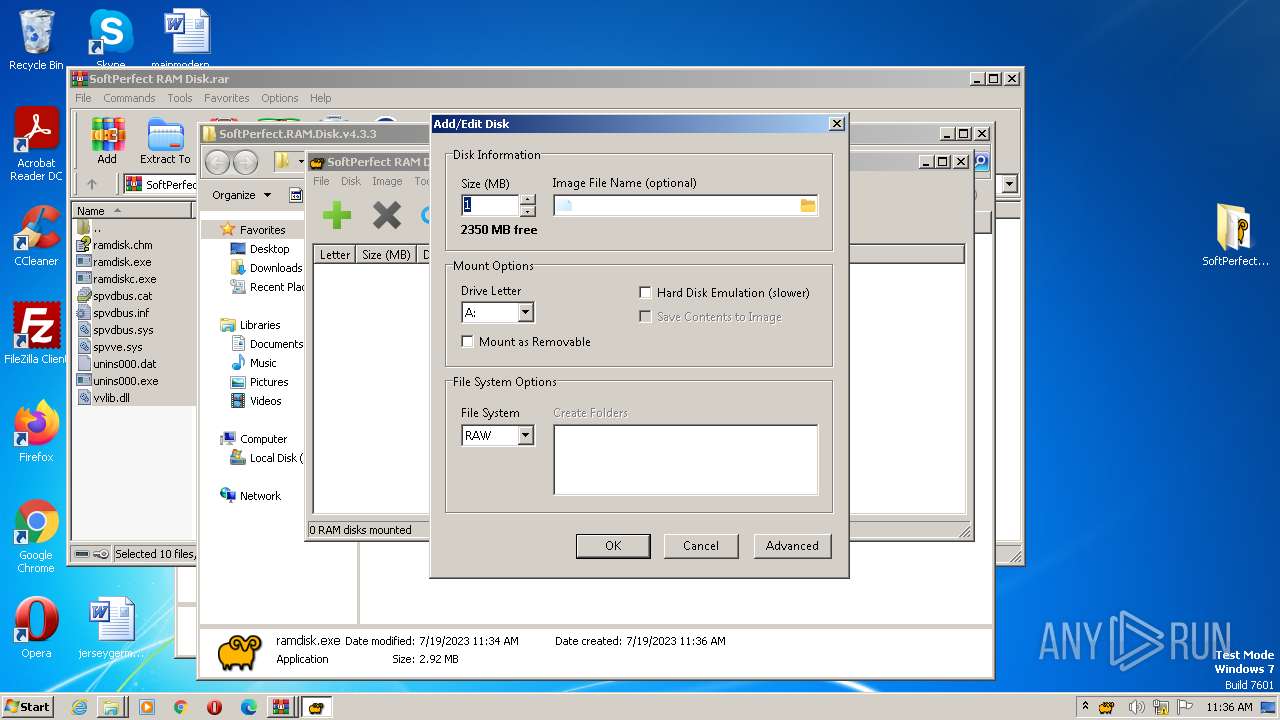Click the Chrome taskbar icon

pos(181,707)
